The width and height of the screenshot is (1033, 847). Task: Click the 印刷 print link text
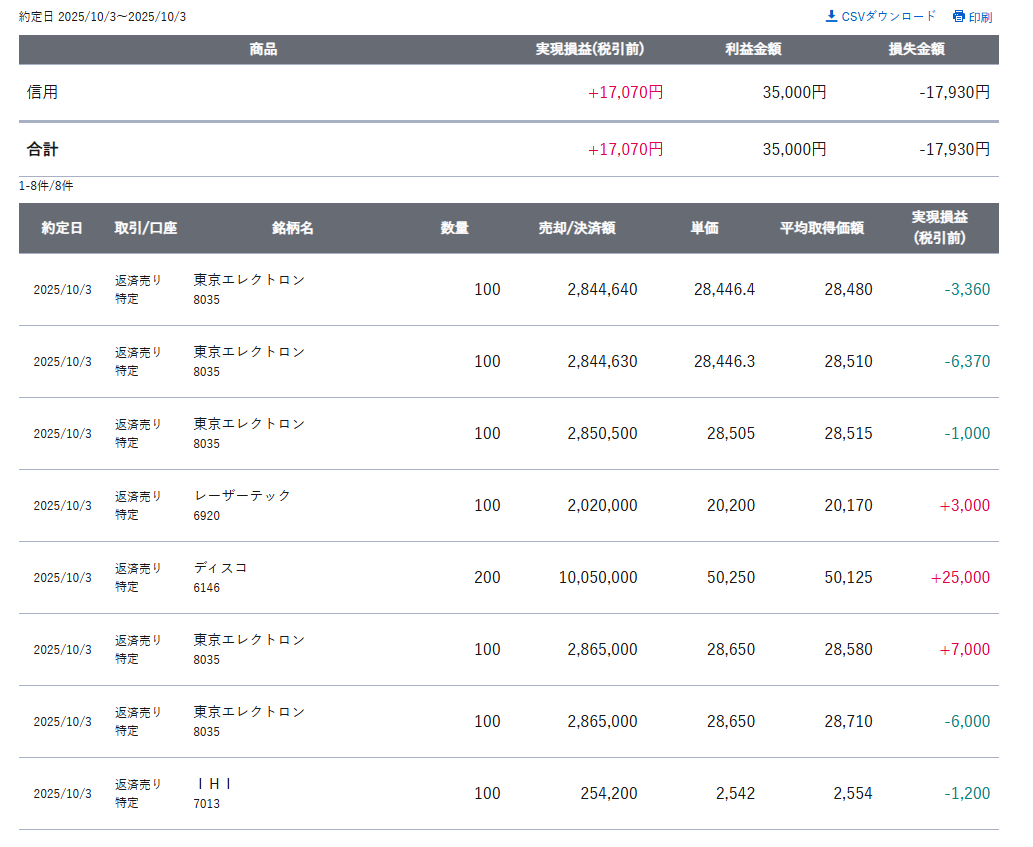click(x=980, y=17)
